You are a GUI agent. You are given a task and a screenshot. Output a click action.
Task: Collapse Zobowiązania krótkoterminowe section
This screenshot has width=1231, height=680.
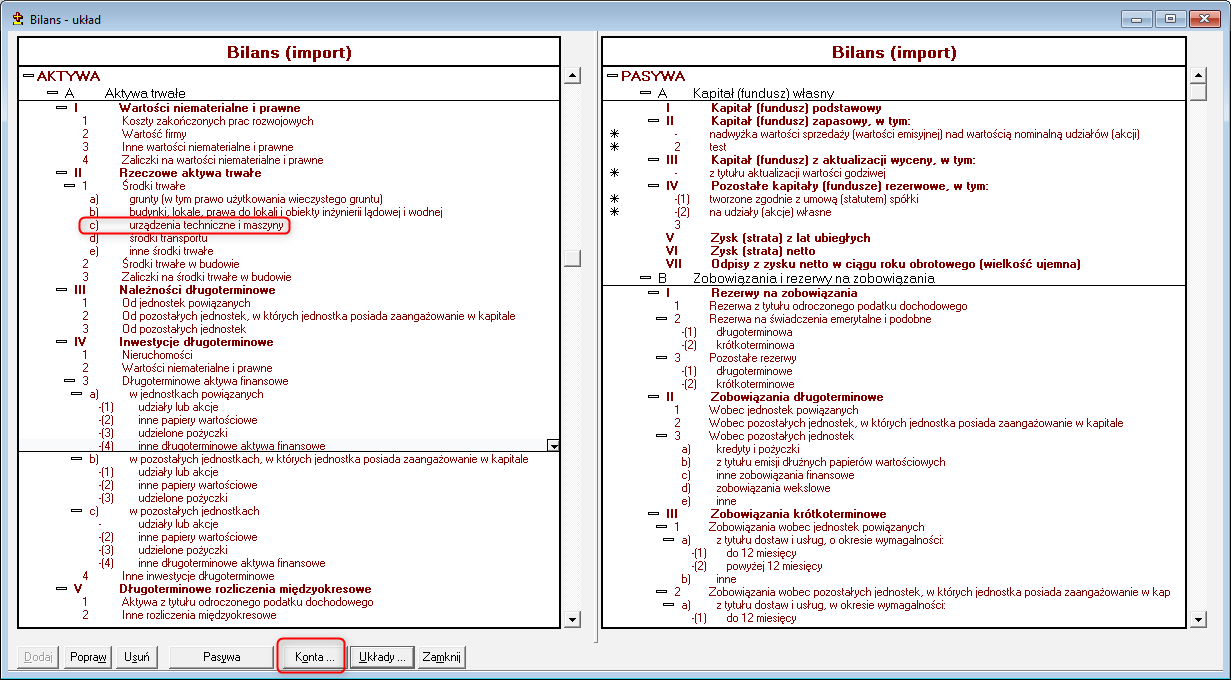(x=653, y=514)
